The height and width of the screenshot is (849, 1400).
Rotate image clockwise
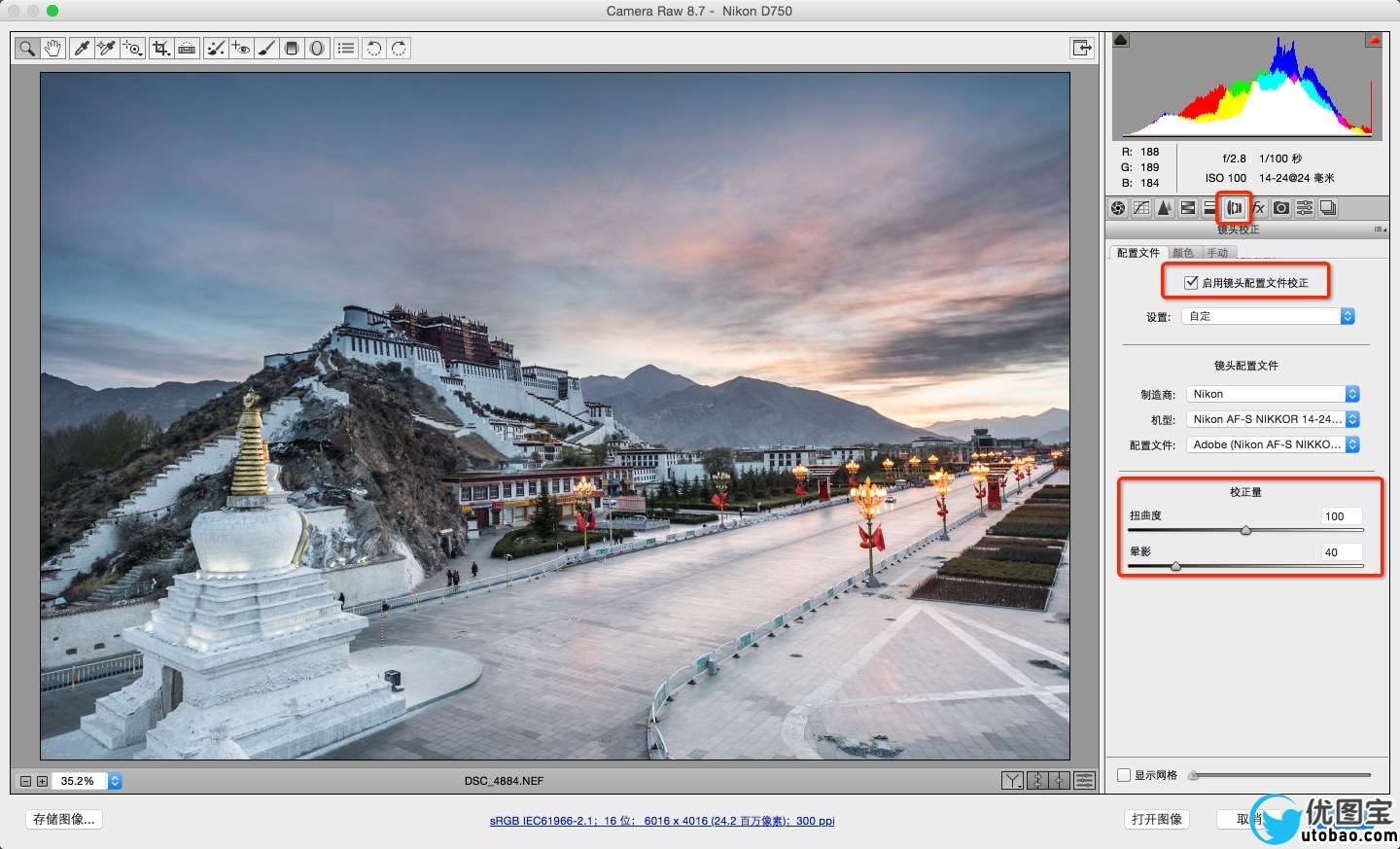coord(399,48)
